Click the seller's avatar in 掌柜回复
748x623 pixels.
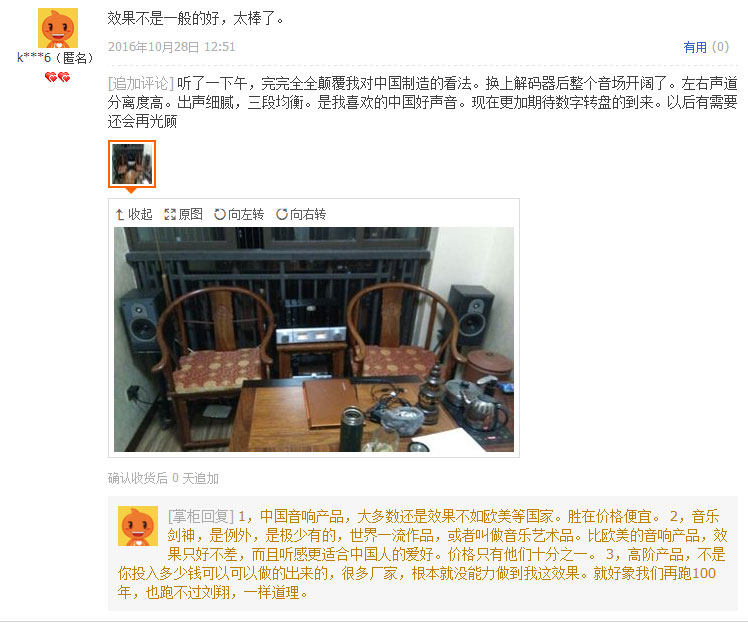138,526
